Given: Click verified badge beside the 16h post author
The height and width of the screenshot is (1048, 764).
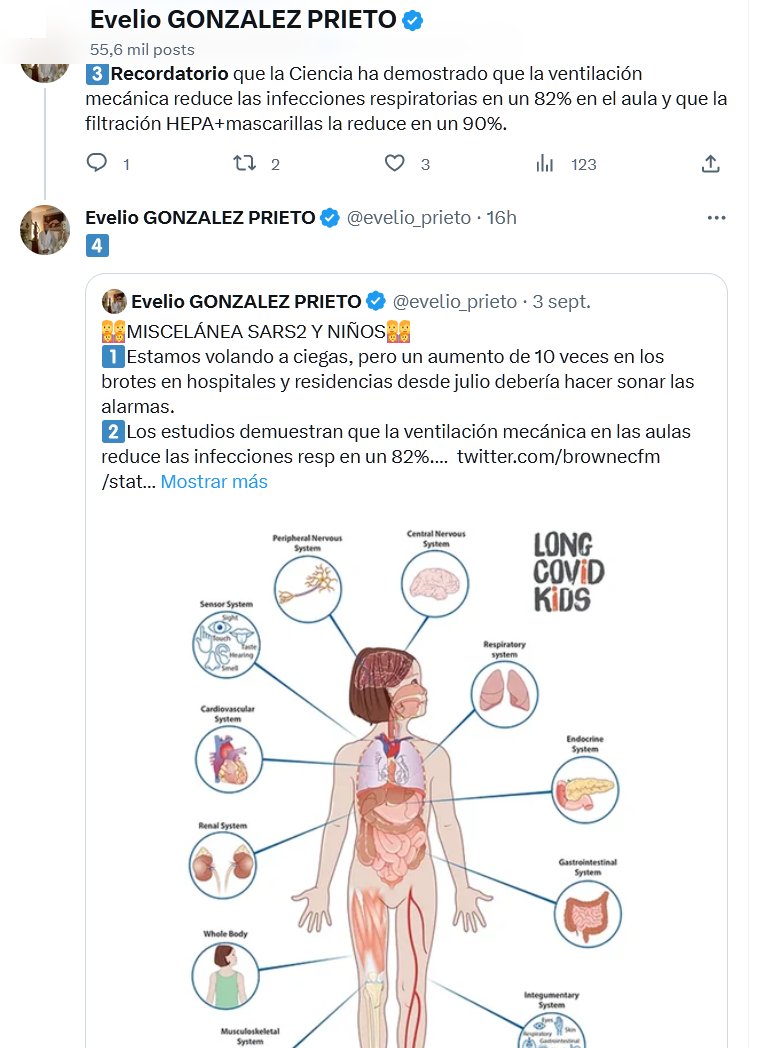Looking at the screenshot, I should coord(329,218).
